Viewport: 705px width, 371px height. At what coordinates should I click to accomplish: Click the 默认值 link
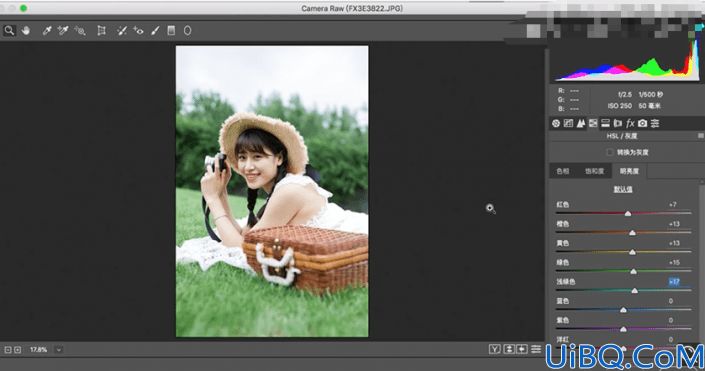[623, 189]
